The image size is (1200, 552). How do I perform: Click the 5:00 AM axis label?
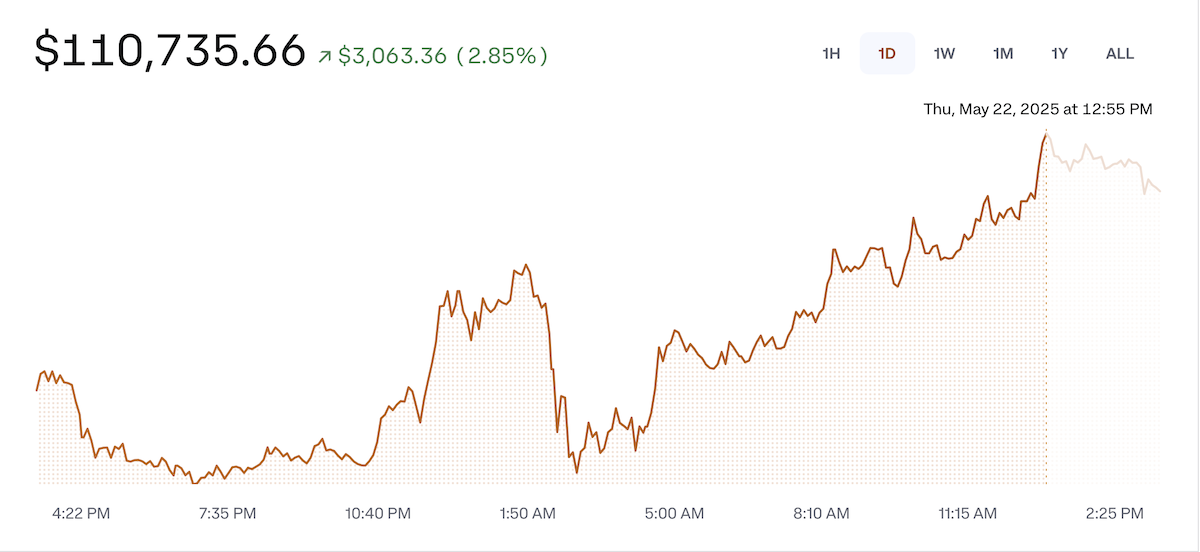[674, 514]
